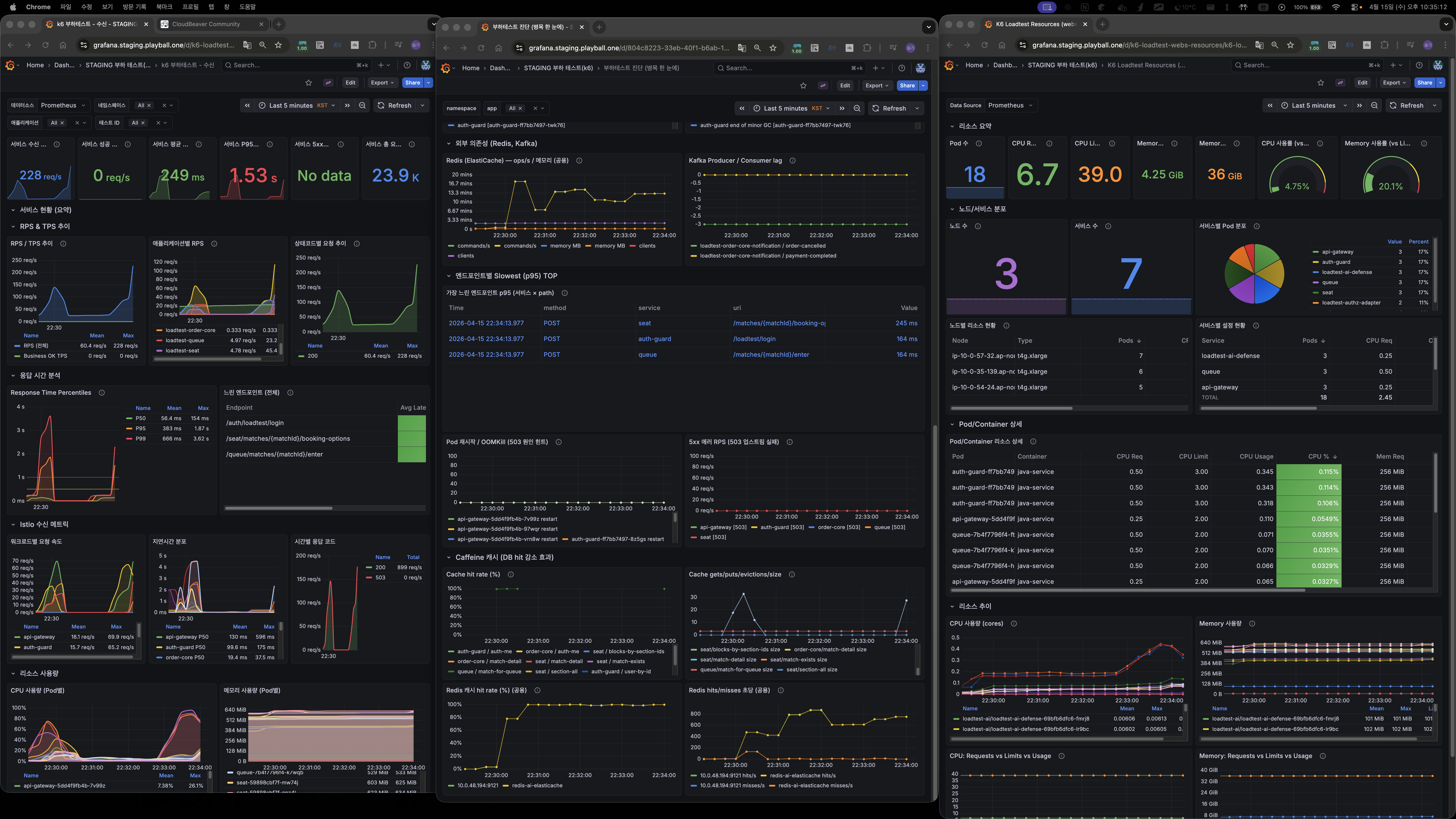This screenshot has width=1456, height=819.
Task: Open help icon in right Grafana window
Action: pos(1419,65)
